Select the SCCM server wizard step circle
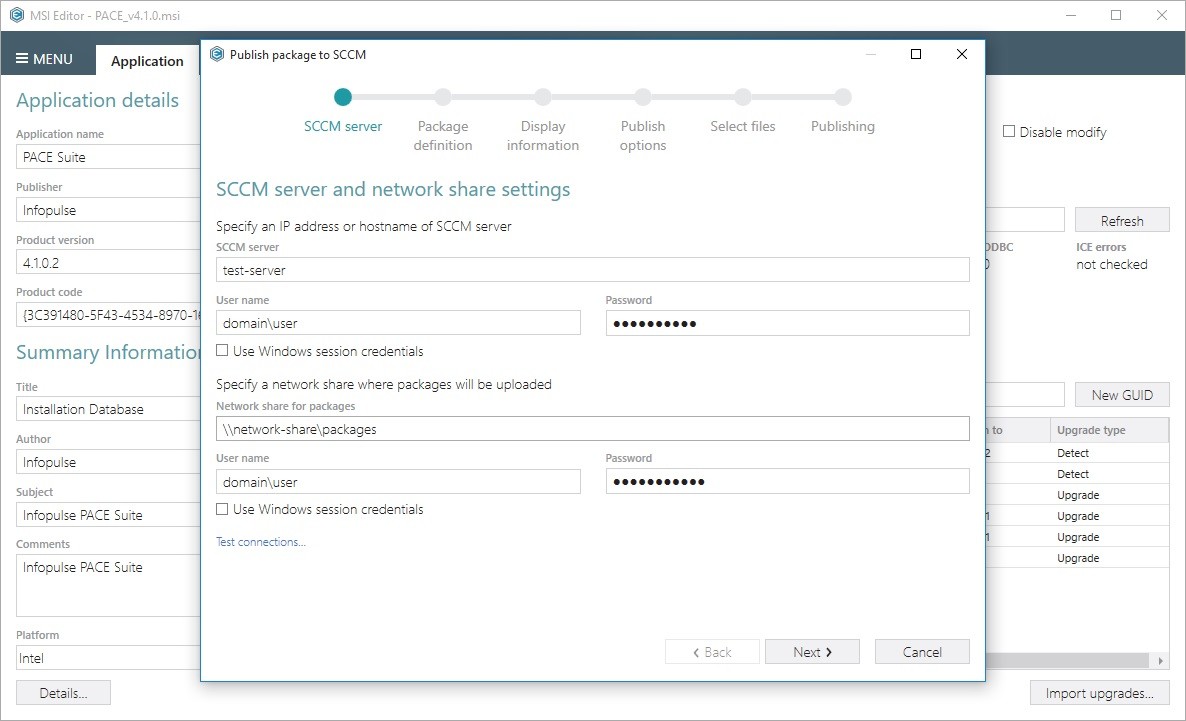 pos(343,97)
